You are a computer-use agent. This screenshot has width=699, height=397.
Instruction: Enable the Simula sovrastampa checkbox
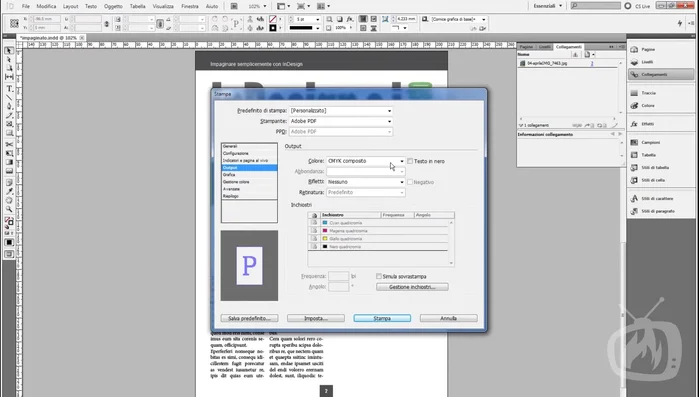point(379,276)
